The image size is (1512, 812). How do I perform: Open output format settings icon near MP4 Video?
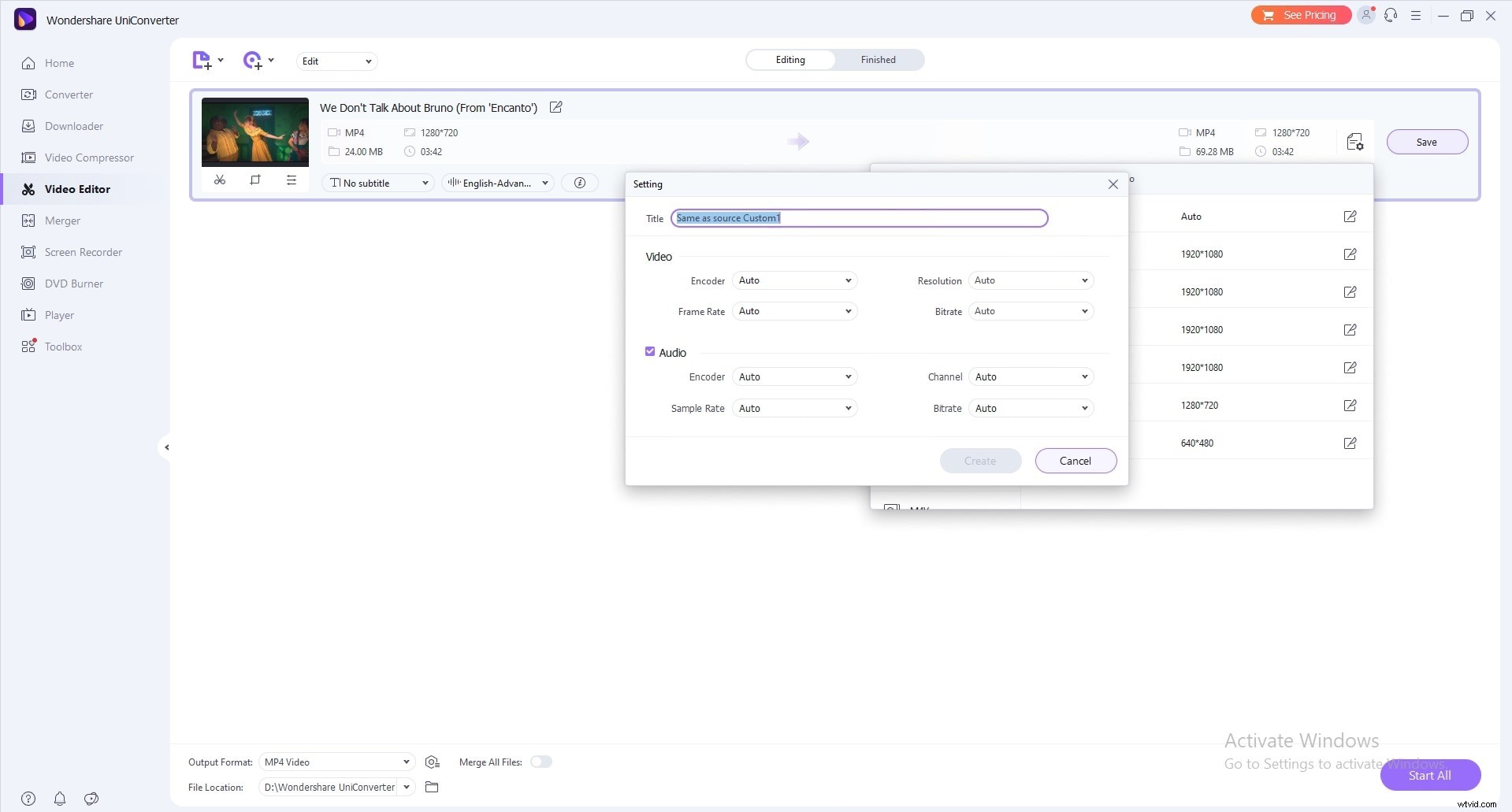coord(432,762)
